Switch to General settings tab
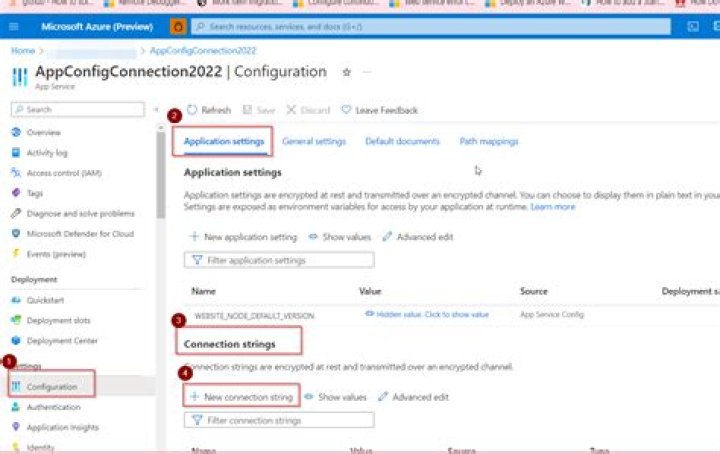The image size is (720, 454). click(x=314, y=141)
